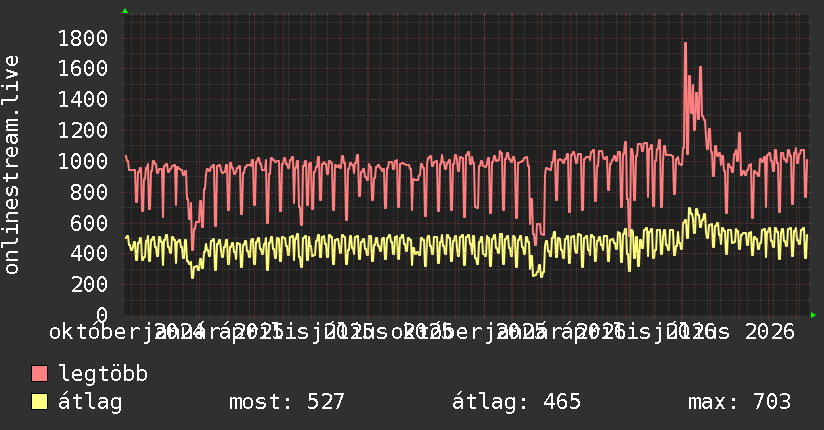Click the 1400 y-axis label
This screenshot has width=824, height=430.
tap(83, 100)
